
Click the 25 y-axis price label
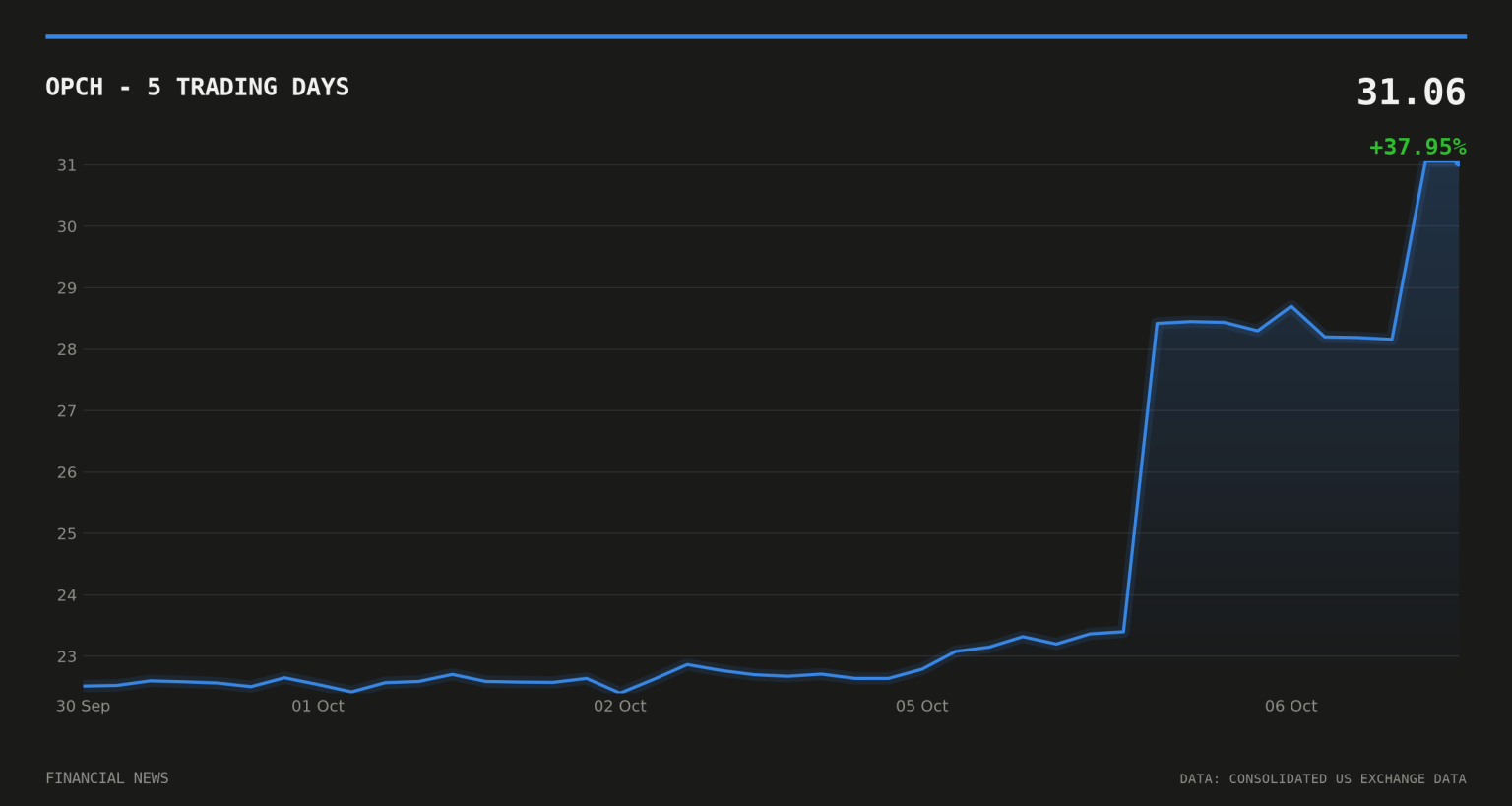click(66, 533)
